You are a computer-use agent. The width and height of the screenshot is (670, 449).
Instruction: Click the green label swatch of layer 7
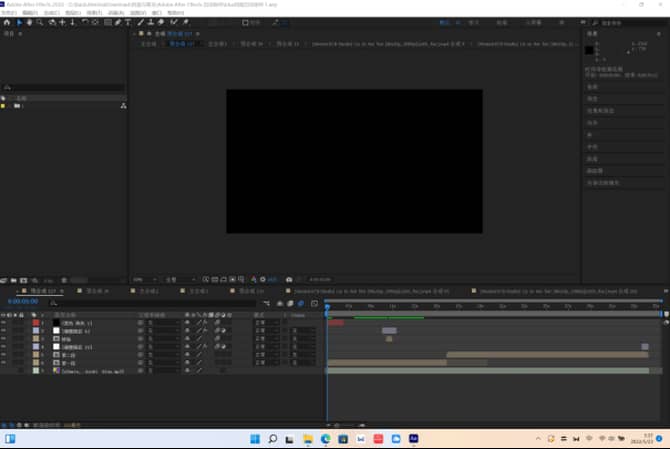(36, 371)
